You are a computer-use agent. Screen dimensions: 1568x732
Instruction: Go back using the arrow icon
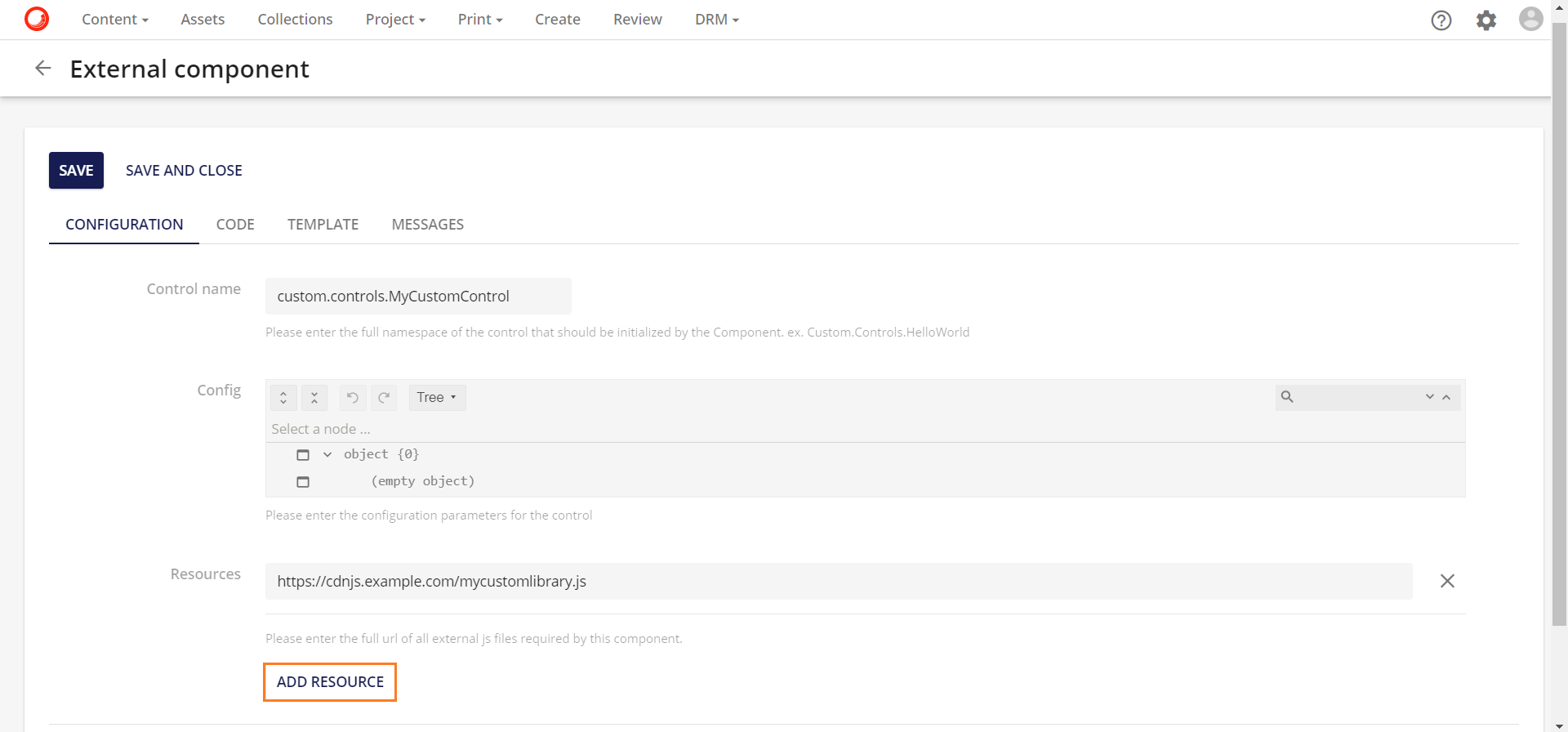coord(43,69)
